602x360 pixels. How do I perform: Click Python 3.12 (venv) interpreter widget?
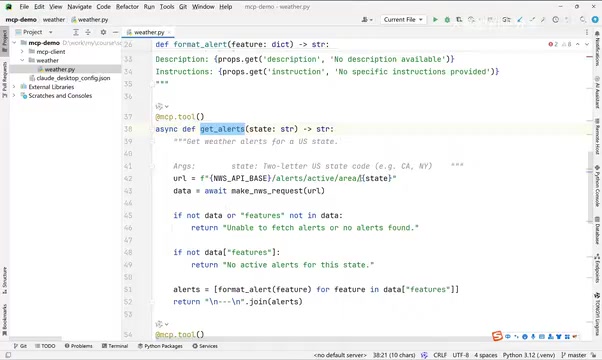click(x=529, y=355)
